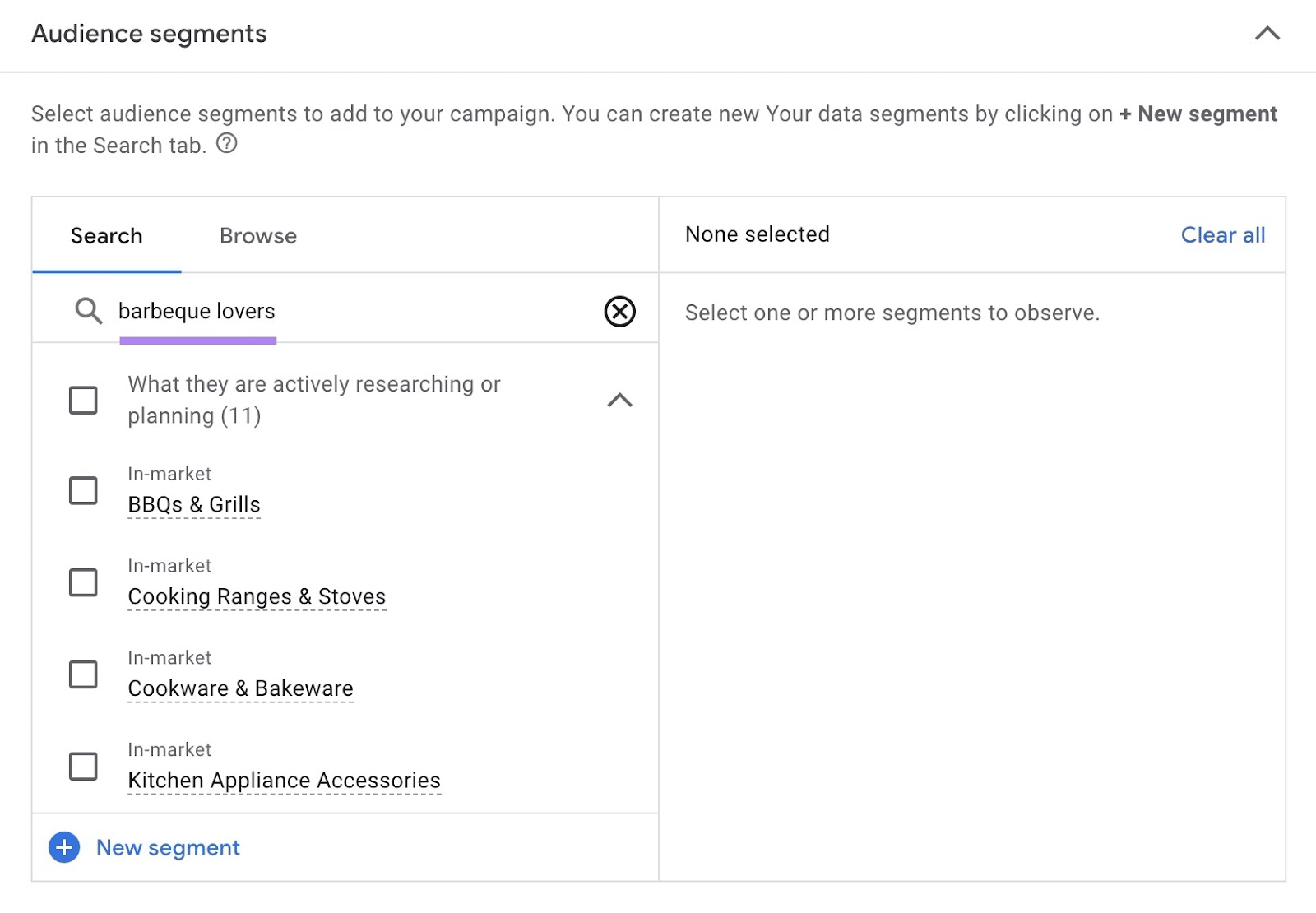Click the Cooking Ranges & Stoves segment name

pos(257,596)
